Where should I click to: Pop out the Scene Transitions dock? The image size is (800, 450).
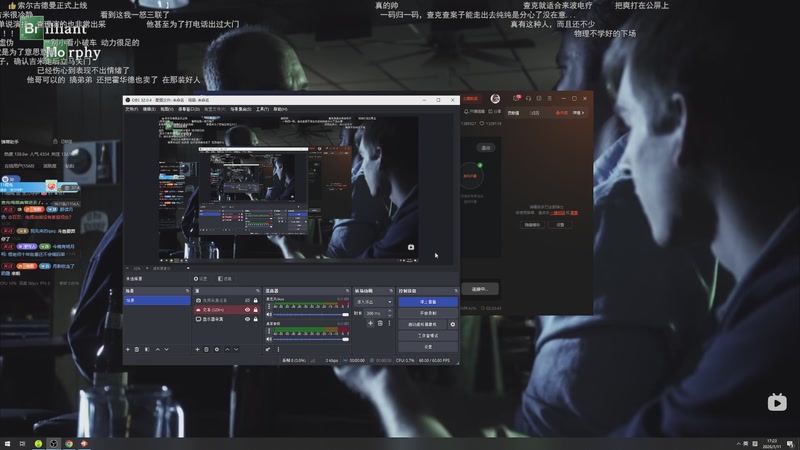pyautogui.click(x=391, y=291)
